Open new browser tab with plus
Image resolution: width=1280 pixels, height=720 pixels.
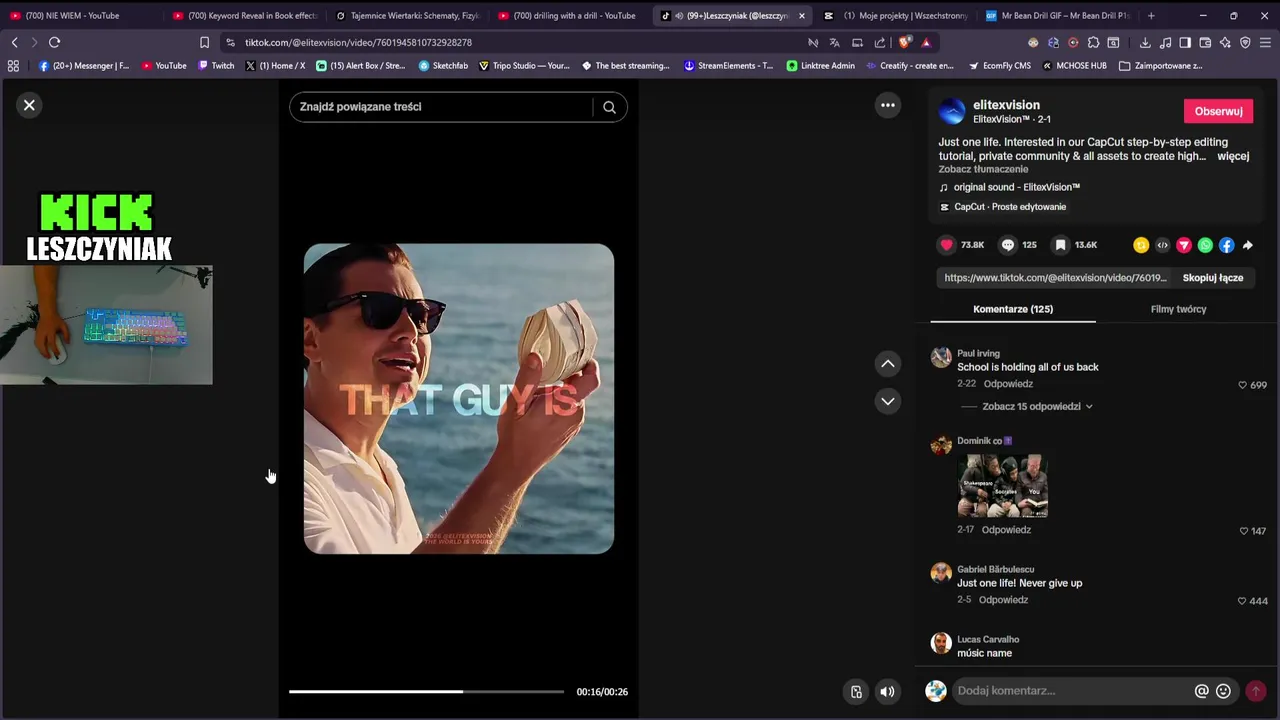pyautogui.click(x=1151, y=15)
